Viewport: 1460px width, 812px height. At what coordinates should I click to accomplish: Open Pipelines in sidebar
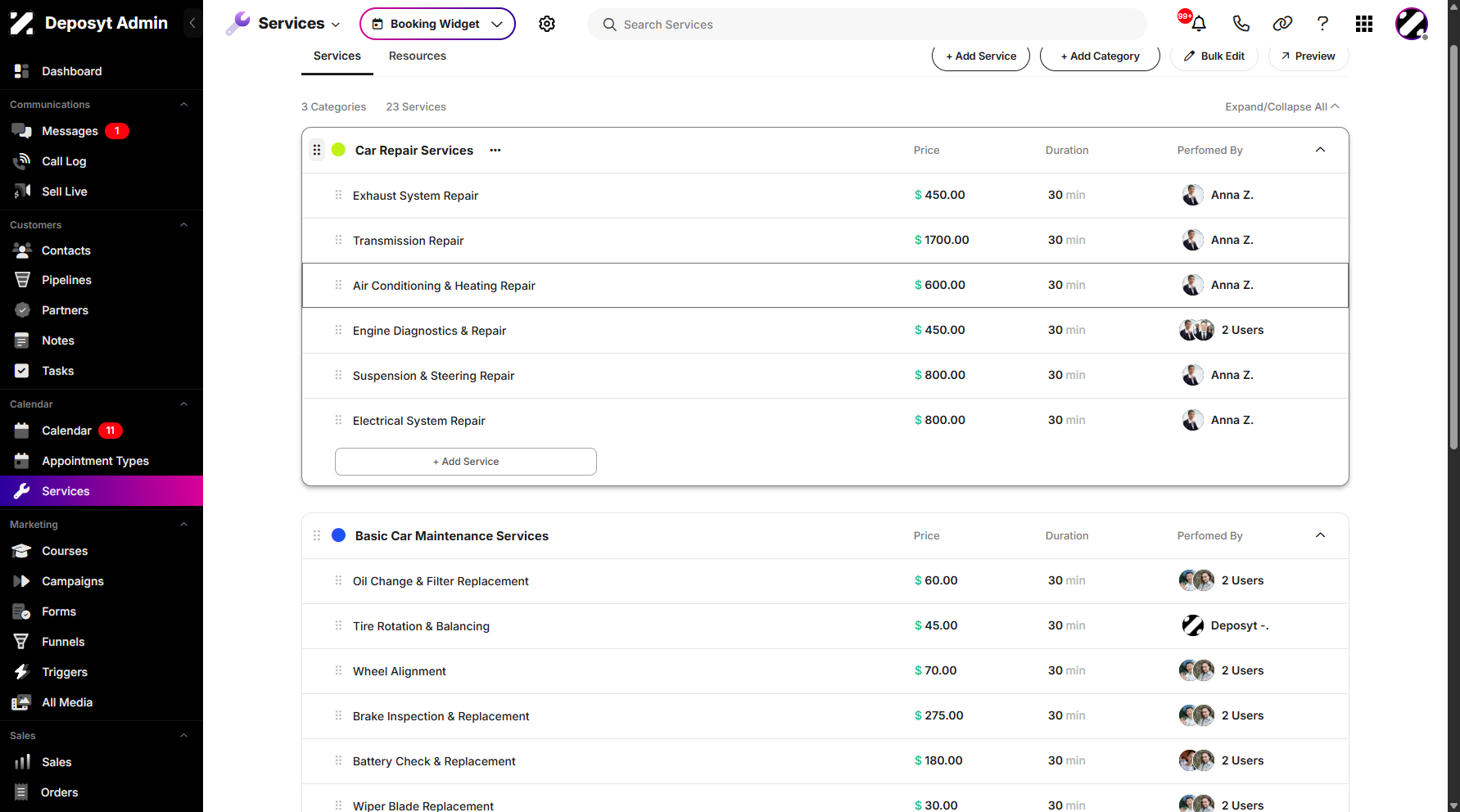point(66,280)
